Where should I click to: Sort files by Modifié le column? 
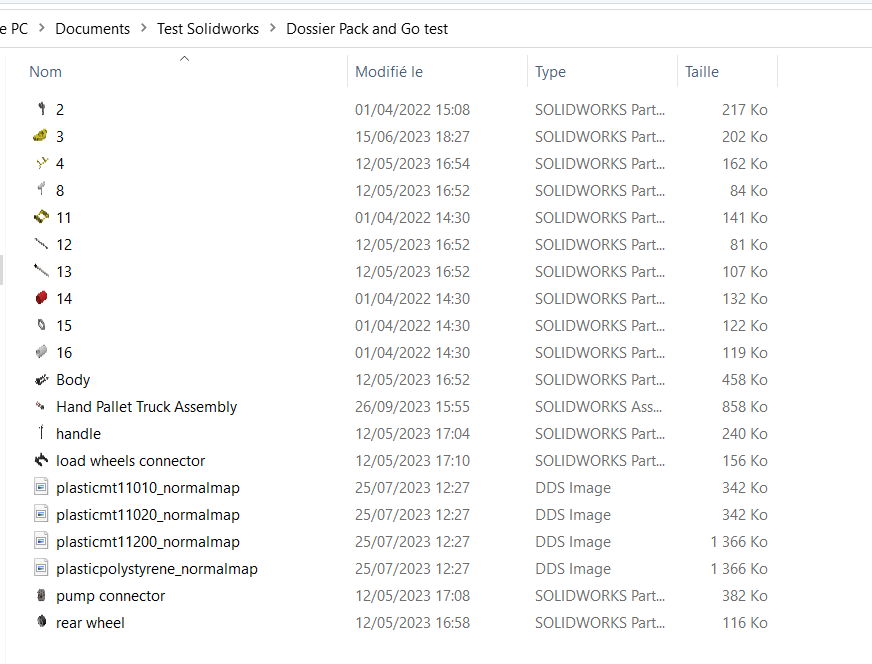(x=389, y=72)
